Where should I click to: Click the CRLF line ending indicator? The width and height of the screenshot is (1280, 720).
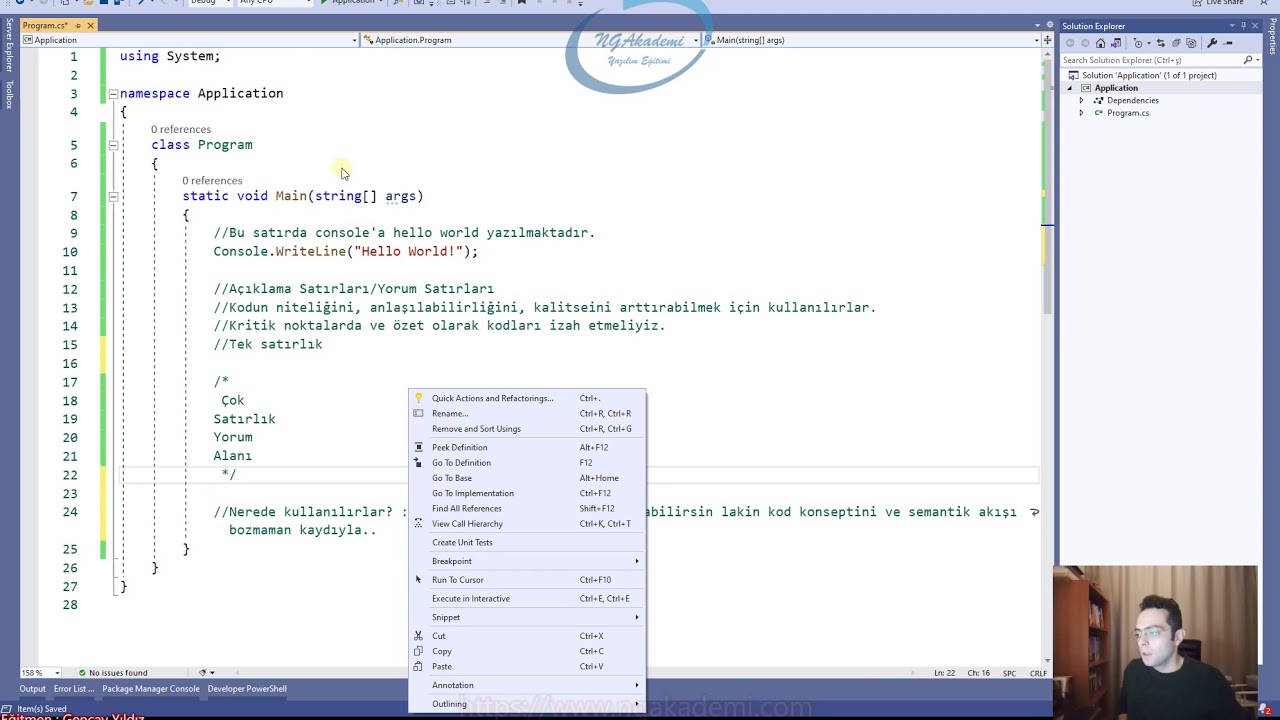click(1038, 673)
